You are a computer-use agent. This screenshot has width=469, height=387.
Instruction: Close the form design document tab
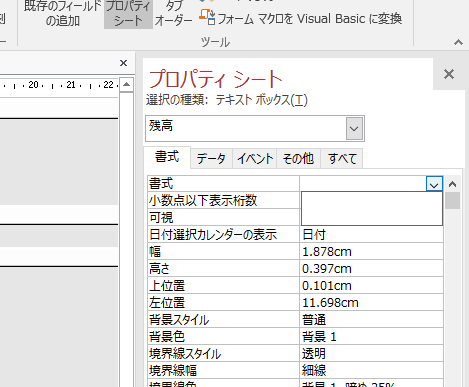tap(123, 63)
